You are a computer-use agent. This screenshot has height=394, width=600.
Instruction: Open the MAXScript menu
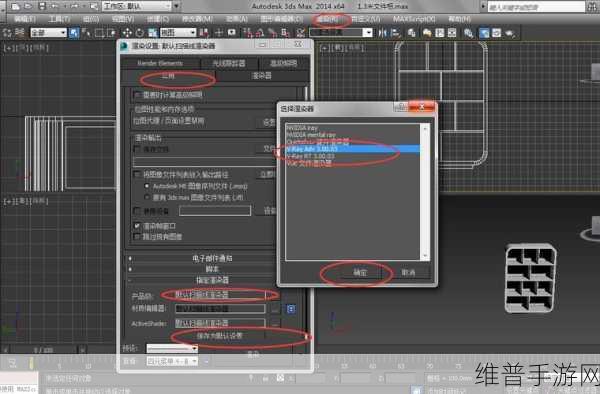[x=414, y=19]
